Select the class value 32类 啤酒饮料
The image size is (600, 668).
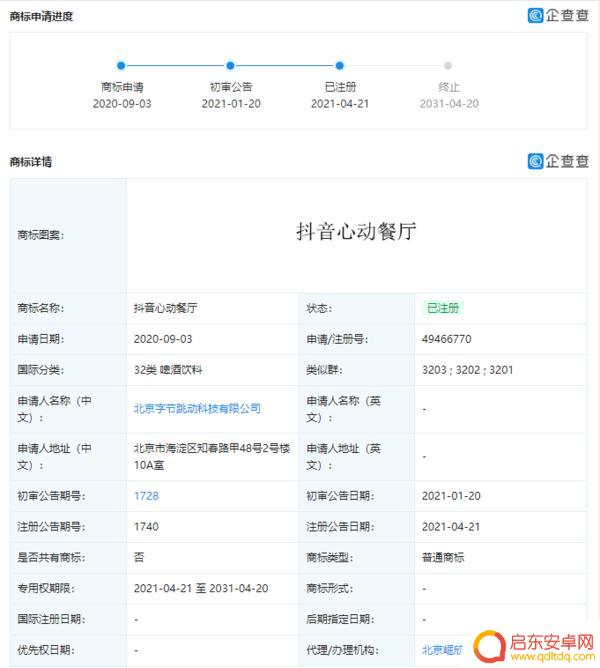(x=168, y=370)
